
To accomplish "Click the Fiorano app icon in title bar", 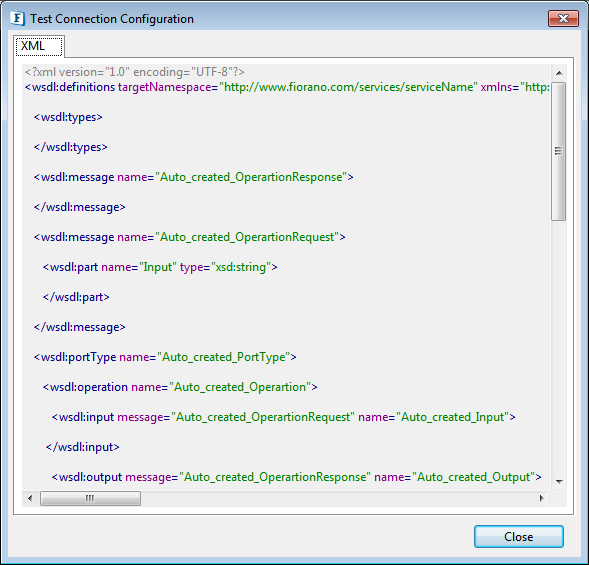I will point(17,18).
